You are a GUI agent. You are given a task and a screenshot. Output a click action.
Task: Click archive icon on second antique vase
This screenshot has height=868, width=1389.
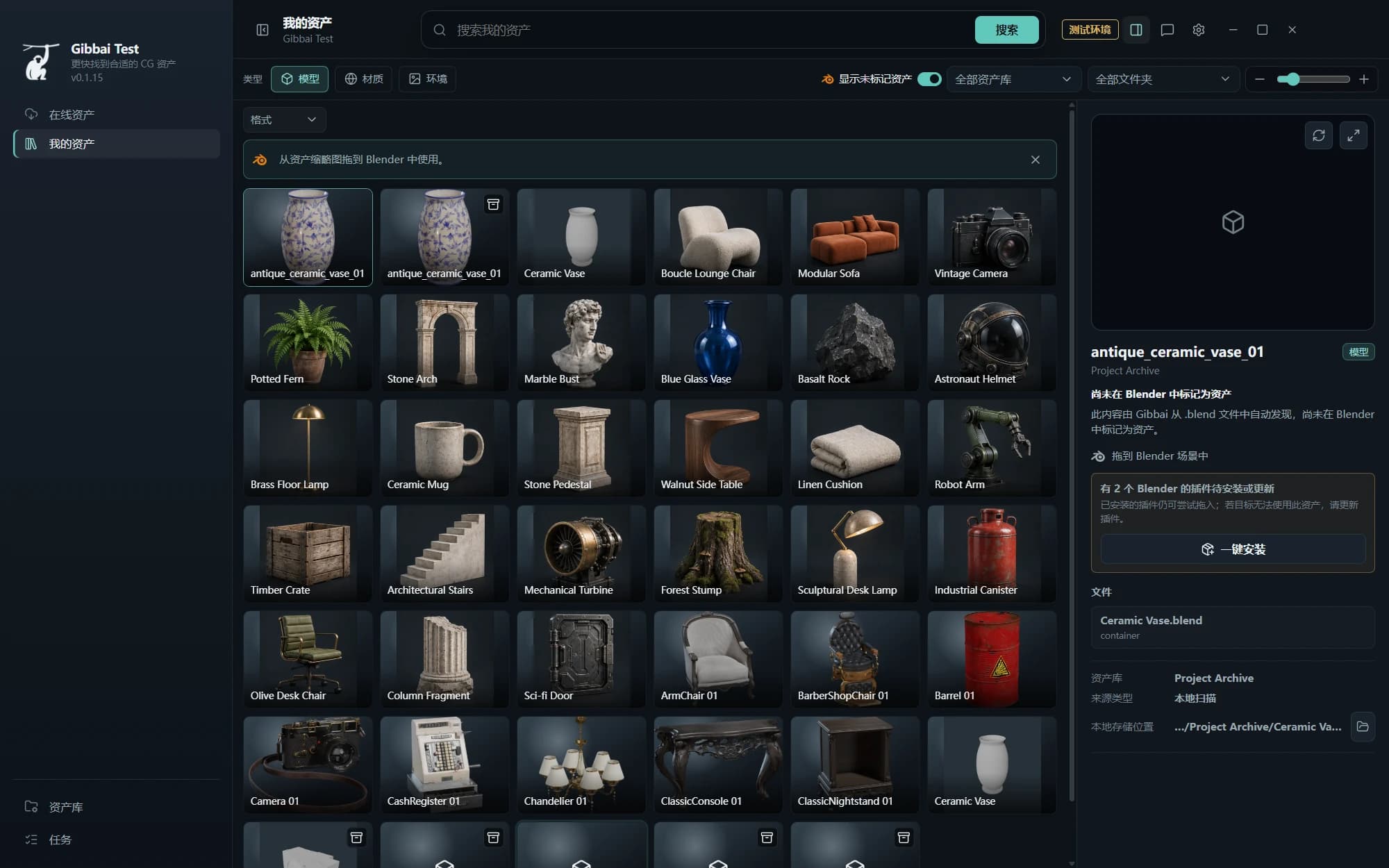(x=493, y=204)
